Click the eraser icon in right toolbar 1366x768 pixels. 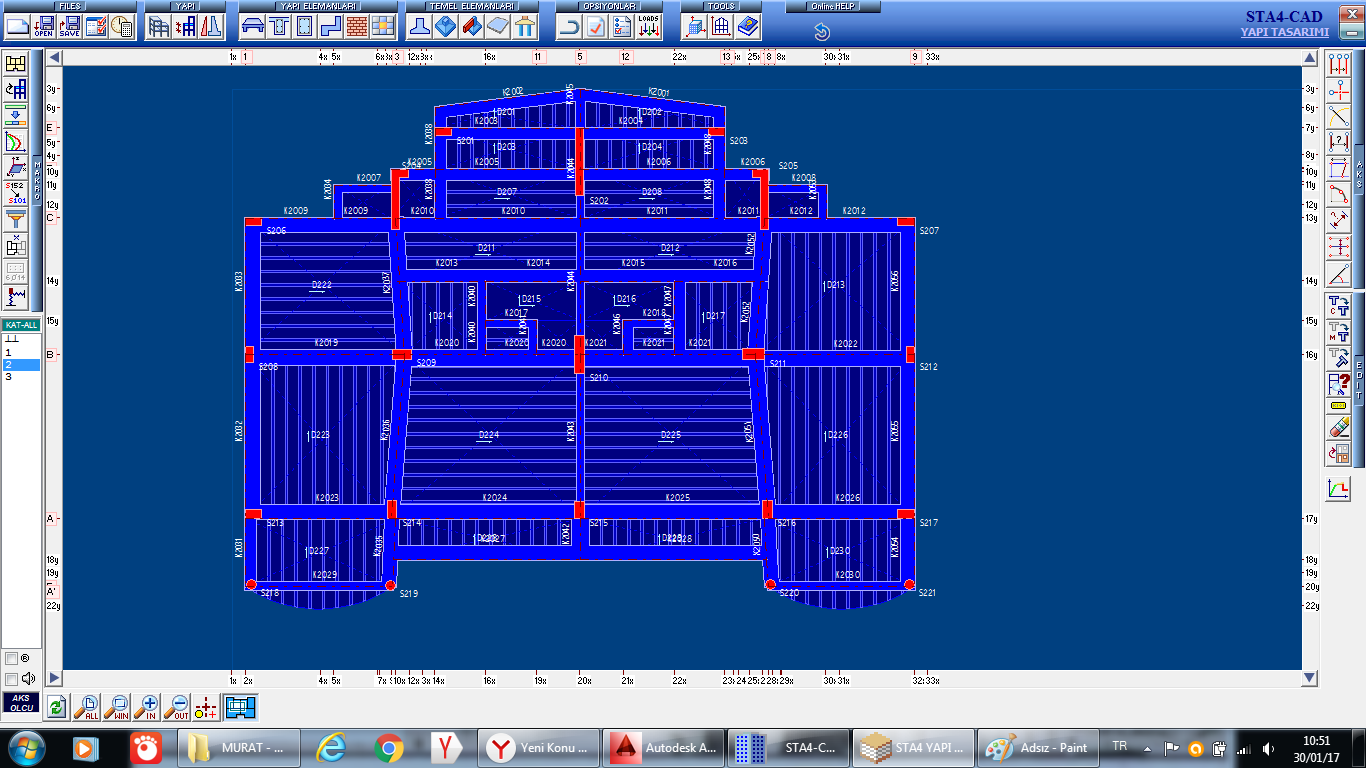pos(1339,428)
